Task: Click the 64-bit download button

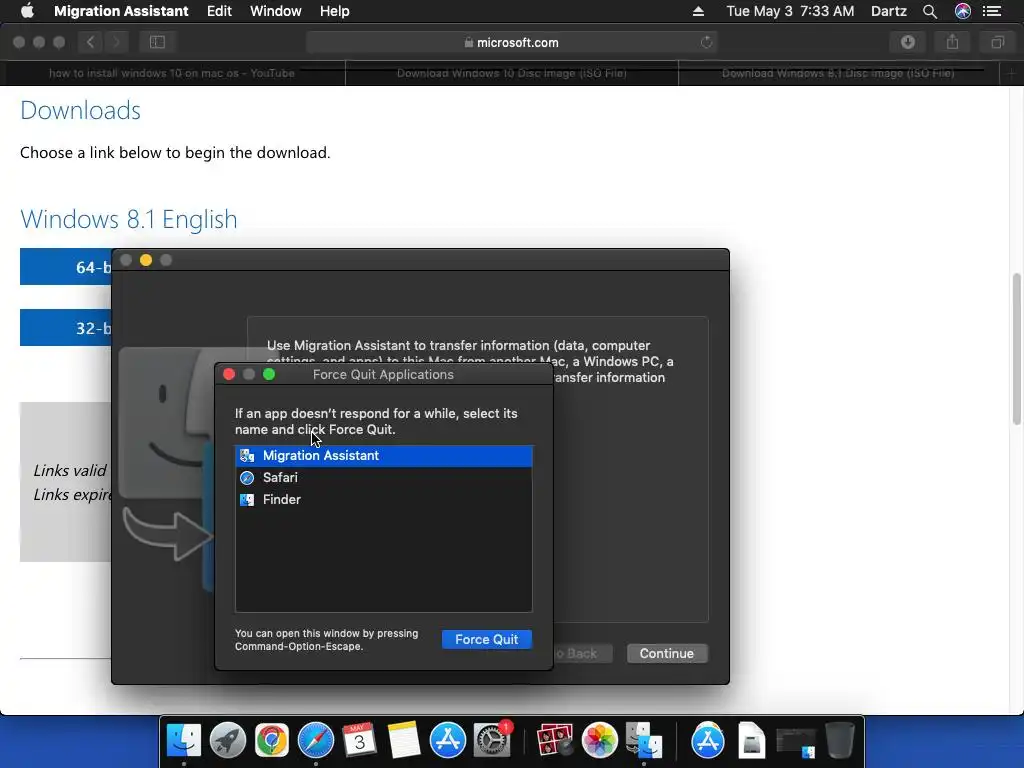Action: (66, 266)
